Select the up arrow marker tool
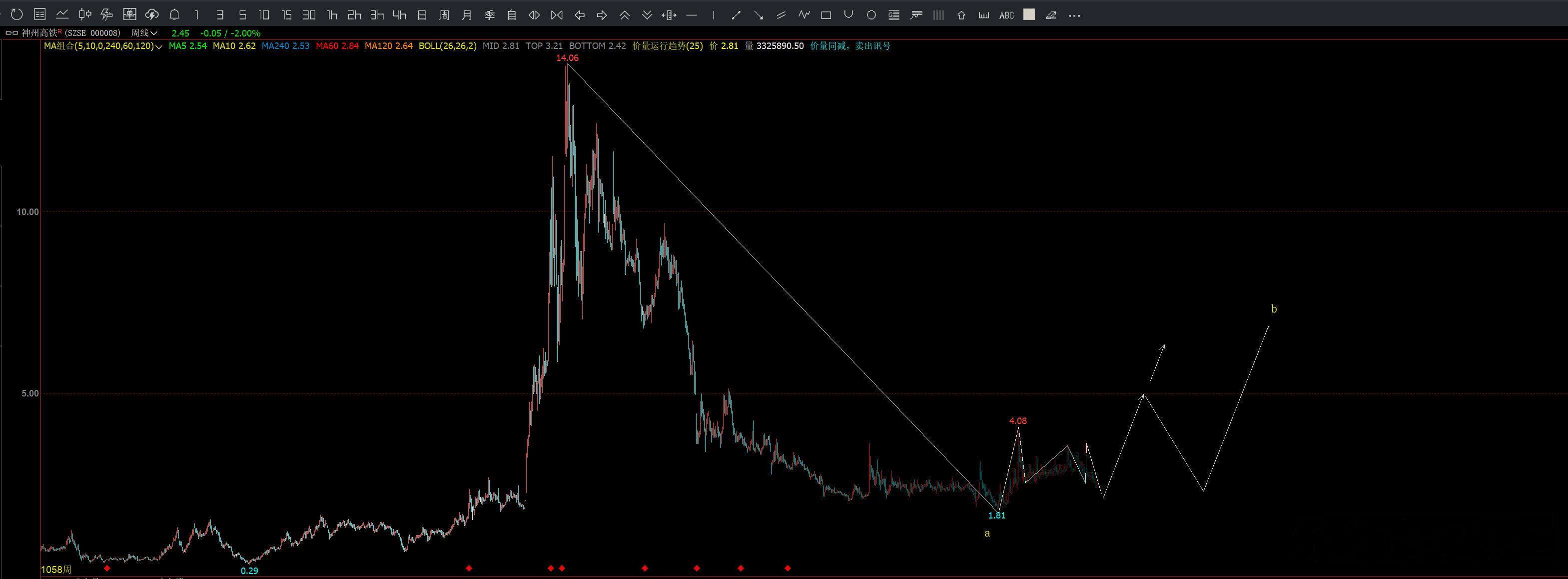The image size is (1568, 579). click(961, 15)
